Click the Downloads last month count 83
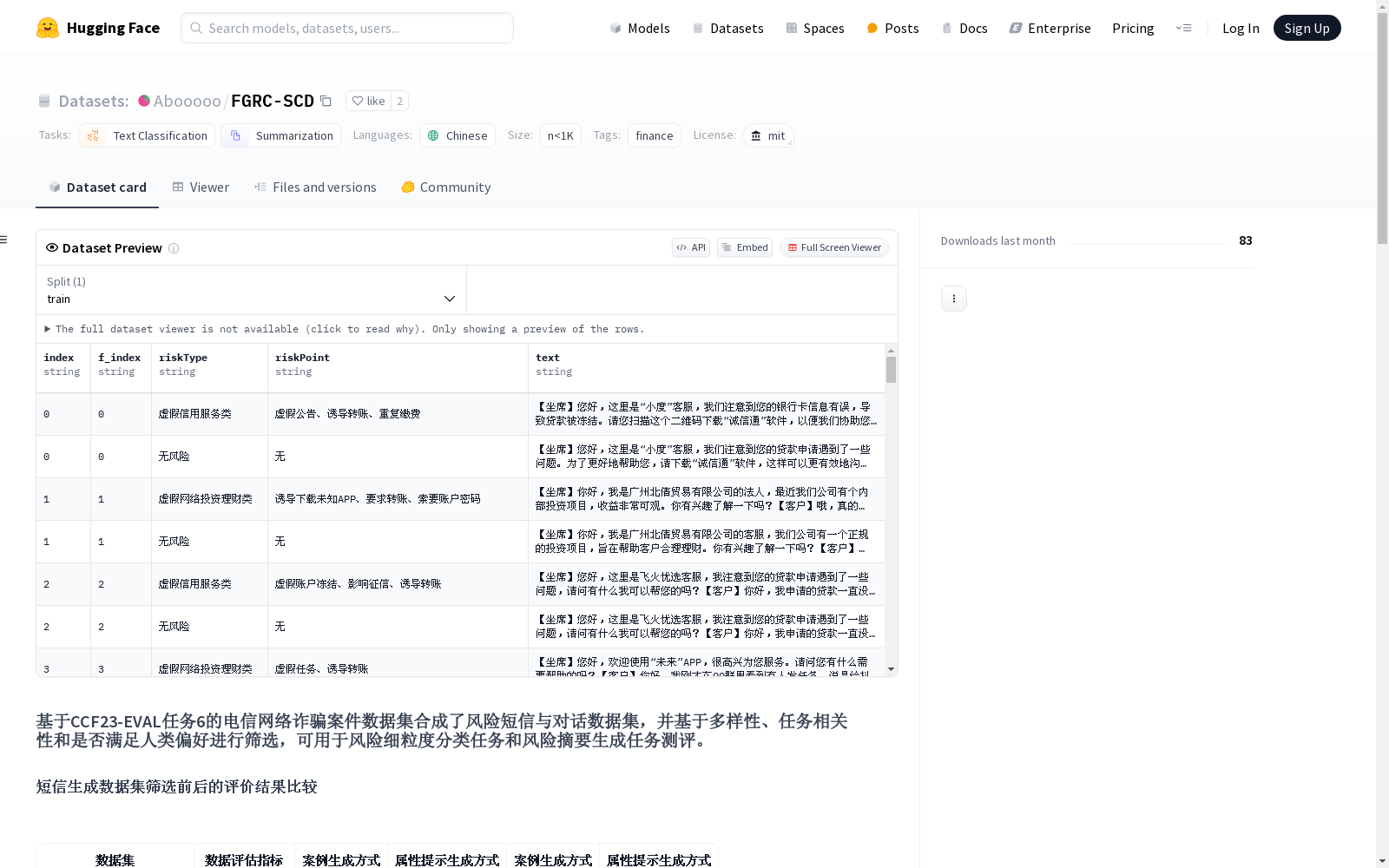The image size is (1389, 868). [1246, 240]
